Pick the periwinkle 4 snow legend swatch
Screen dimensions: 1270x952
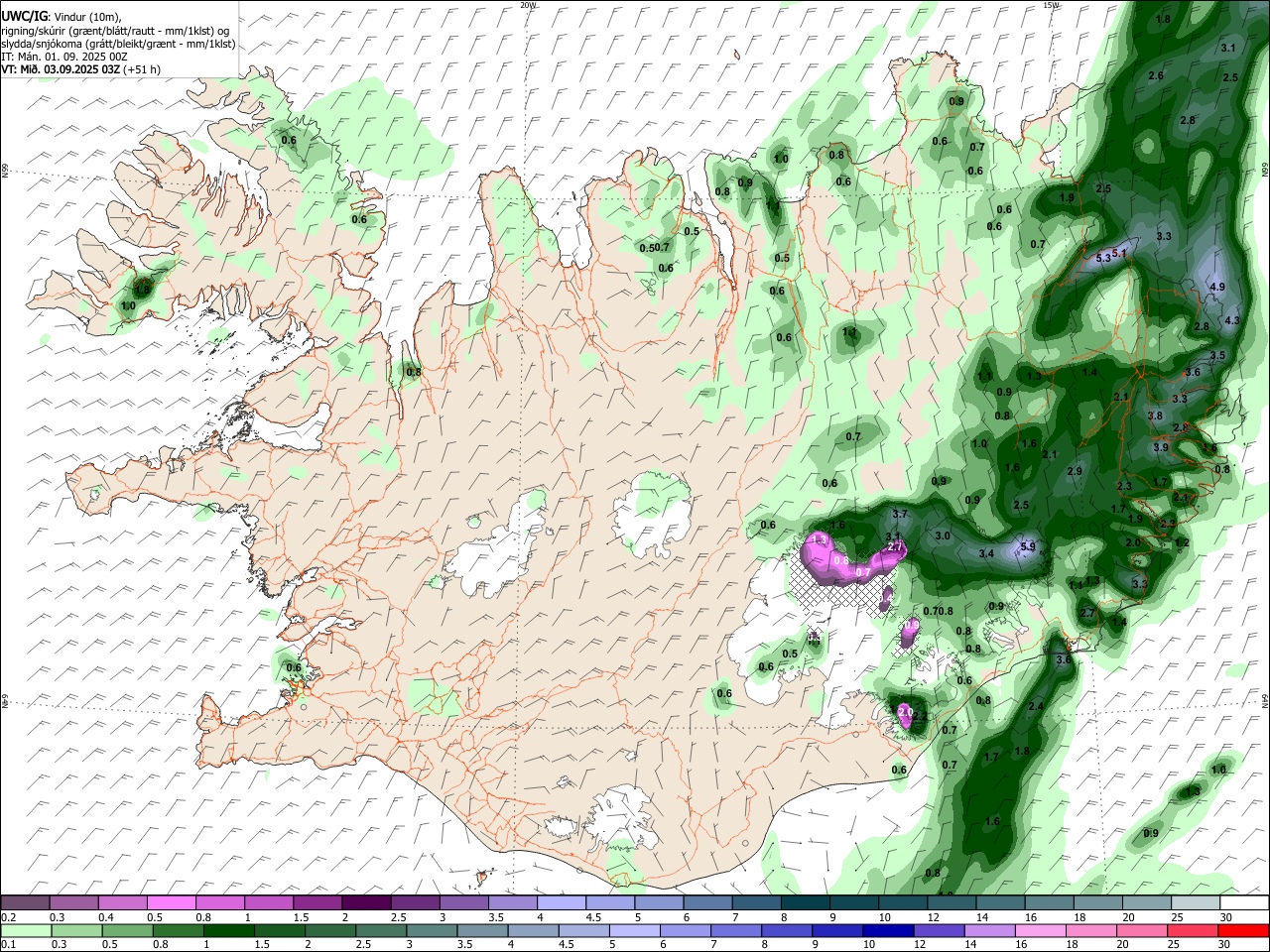tap(562, 902)
